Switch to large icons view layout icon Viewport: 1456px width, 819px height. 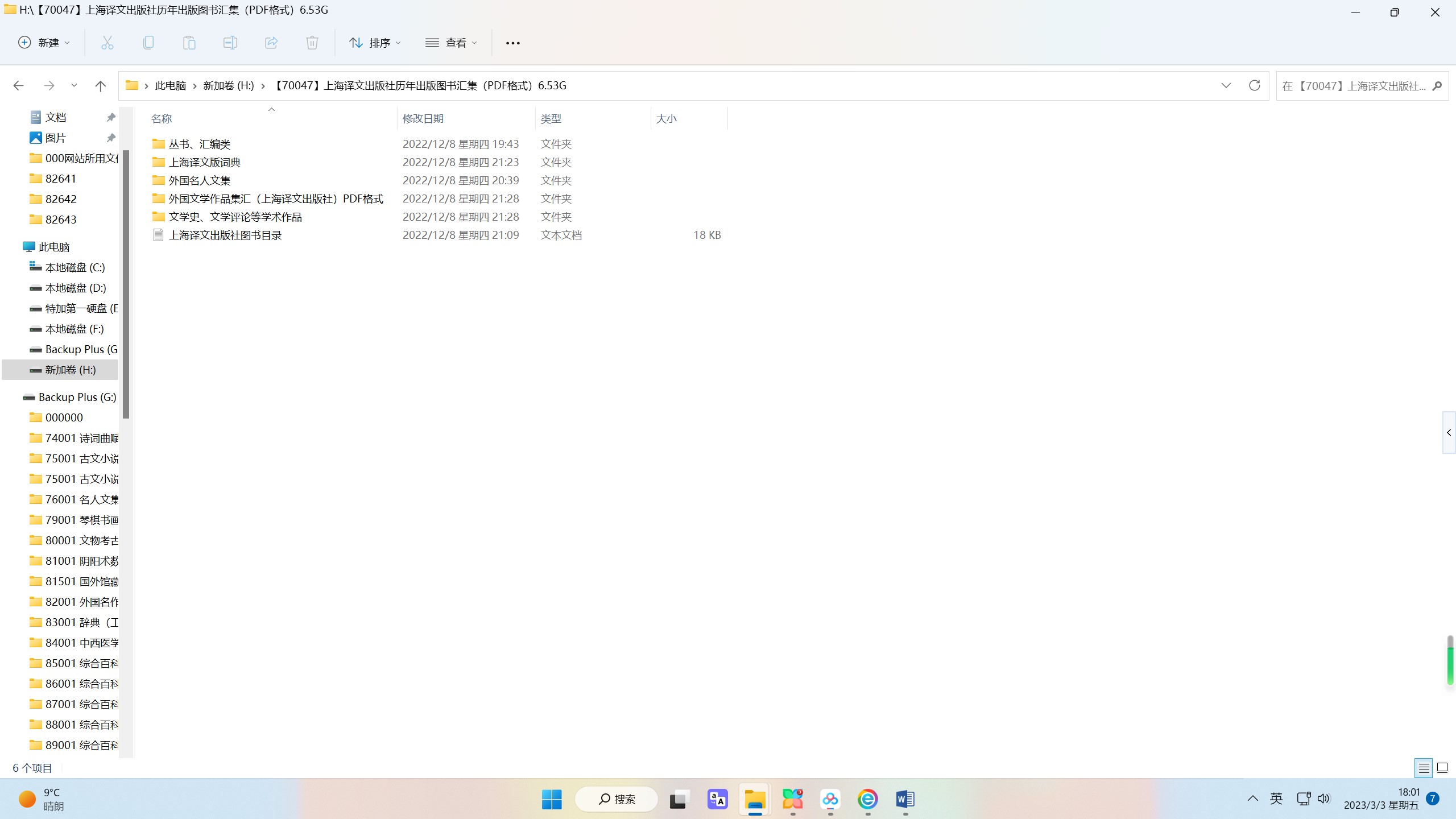tap(1442, 768)
